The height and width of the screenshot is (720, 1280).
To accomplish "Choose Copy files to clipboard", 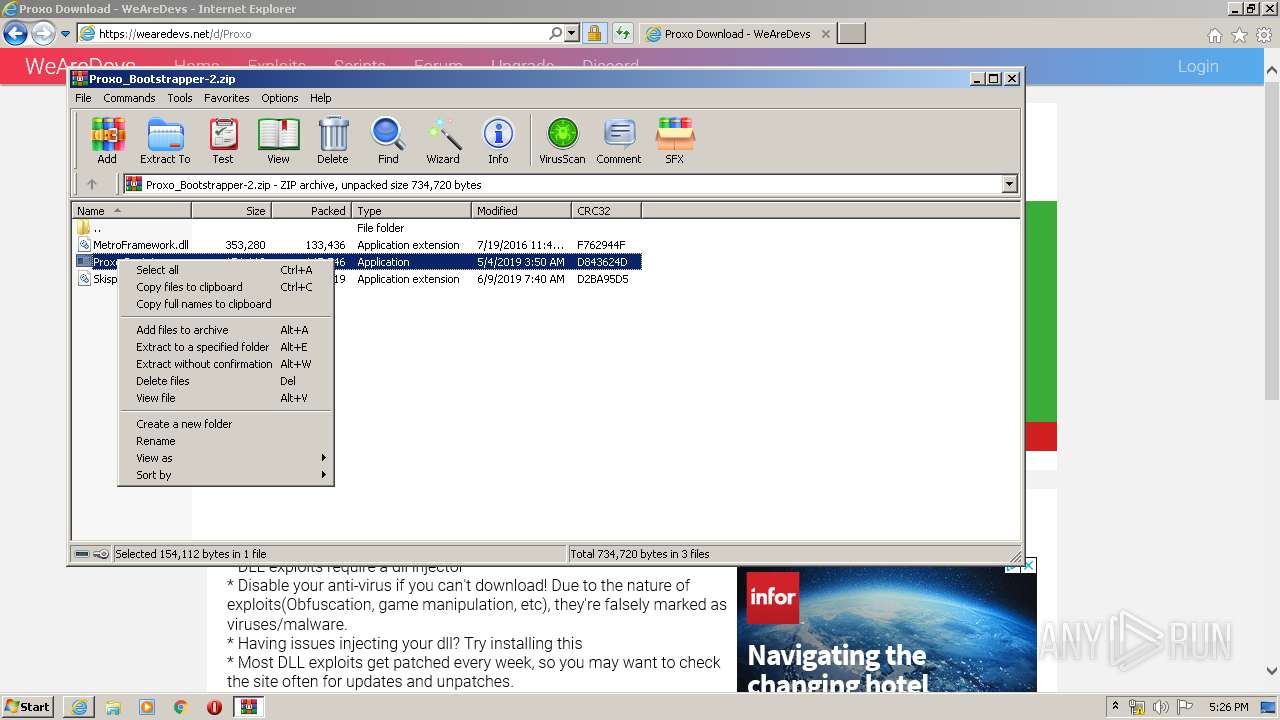I will tap(226, 287).
